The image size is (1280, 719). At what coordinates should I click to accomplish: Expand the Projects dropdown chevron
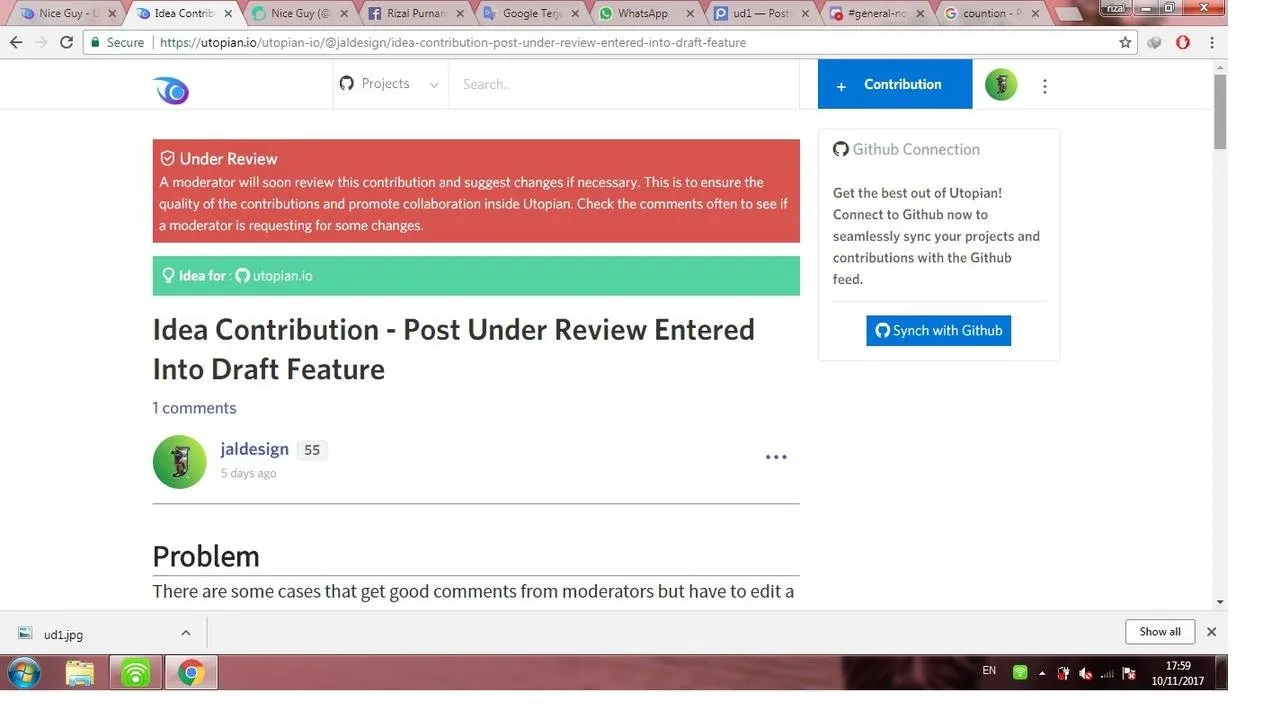click(434, 85)
